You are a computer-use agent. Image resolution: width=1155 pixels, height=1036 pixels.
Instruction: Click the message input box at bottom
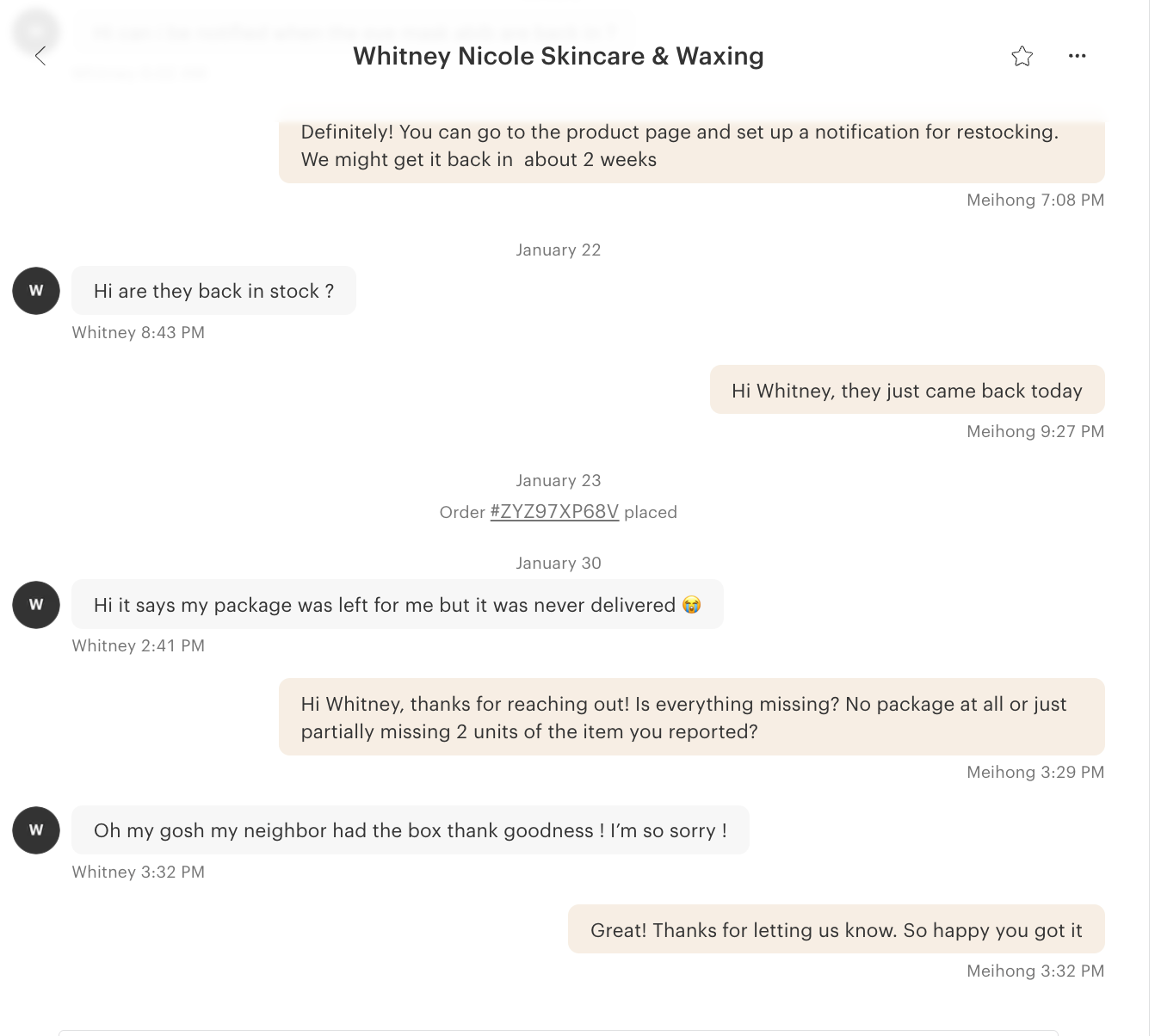[558, 1033]
